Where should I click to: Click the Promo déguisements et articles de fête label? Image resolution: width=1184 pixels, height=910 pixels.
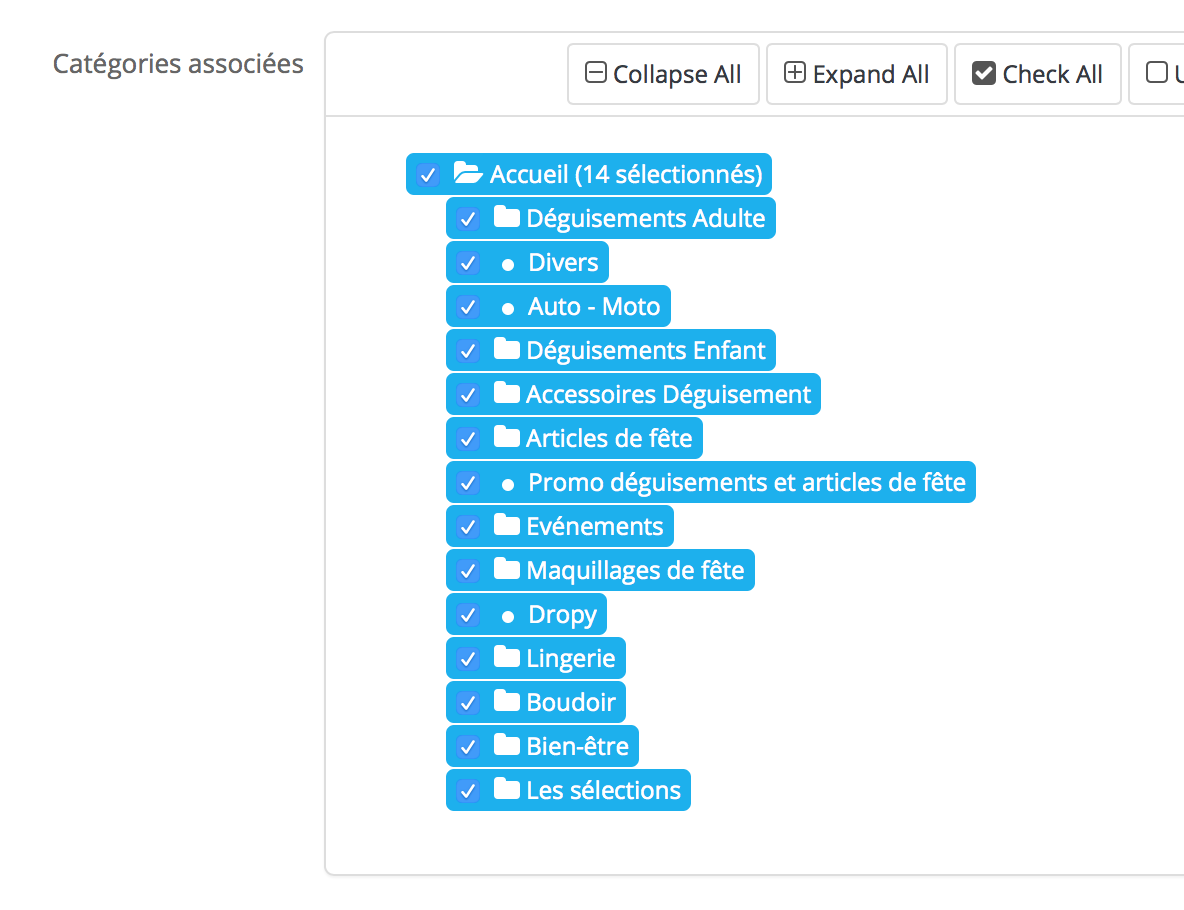click(x=746, y=482)
